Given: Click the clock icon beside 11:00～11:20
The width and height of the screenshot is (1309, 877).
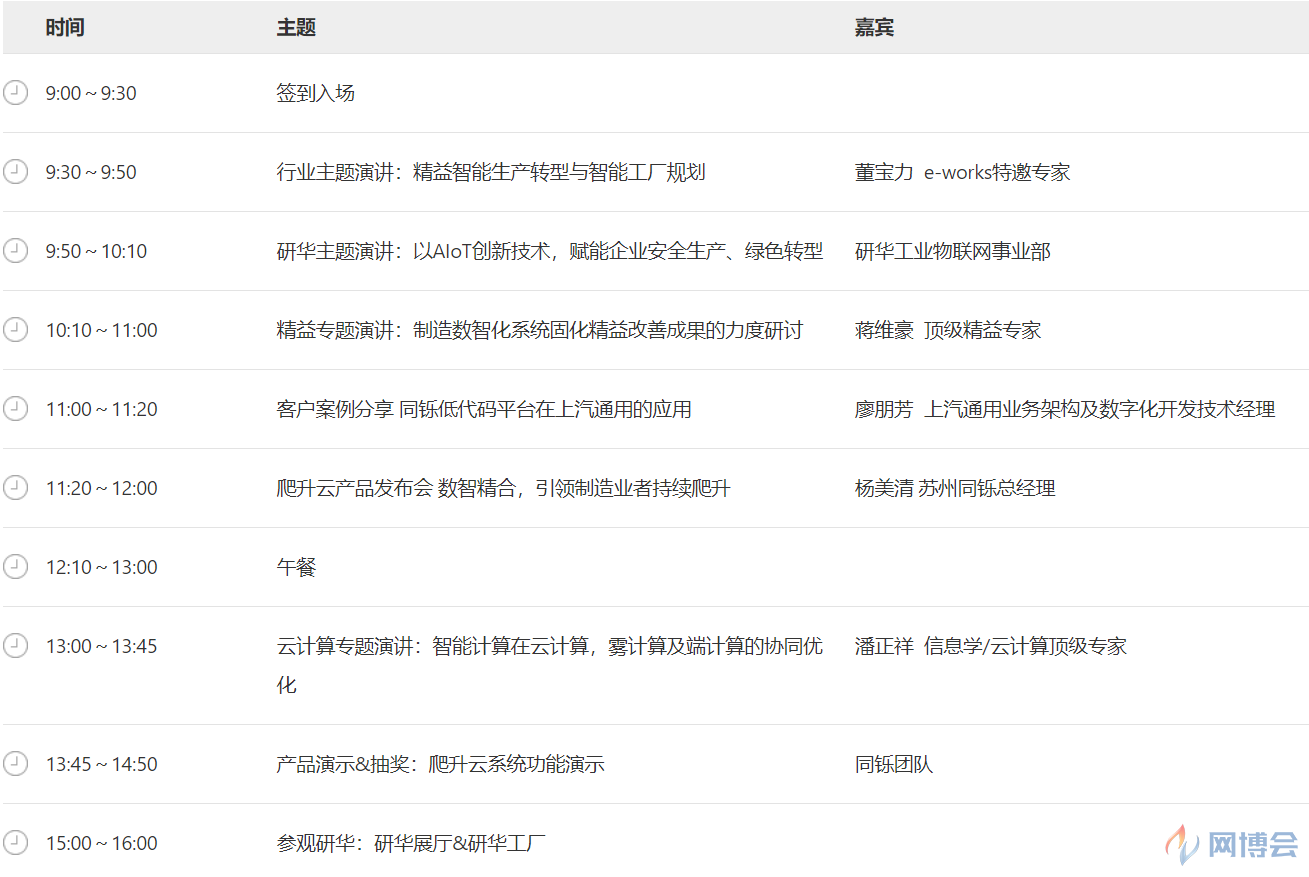Looking at the screenshot, I should [x=15, y=409].
